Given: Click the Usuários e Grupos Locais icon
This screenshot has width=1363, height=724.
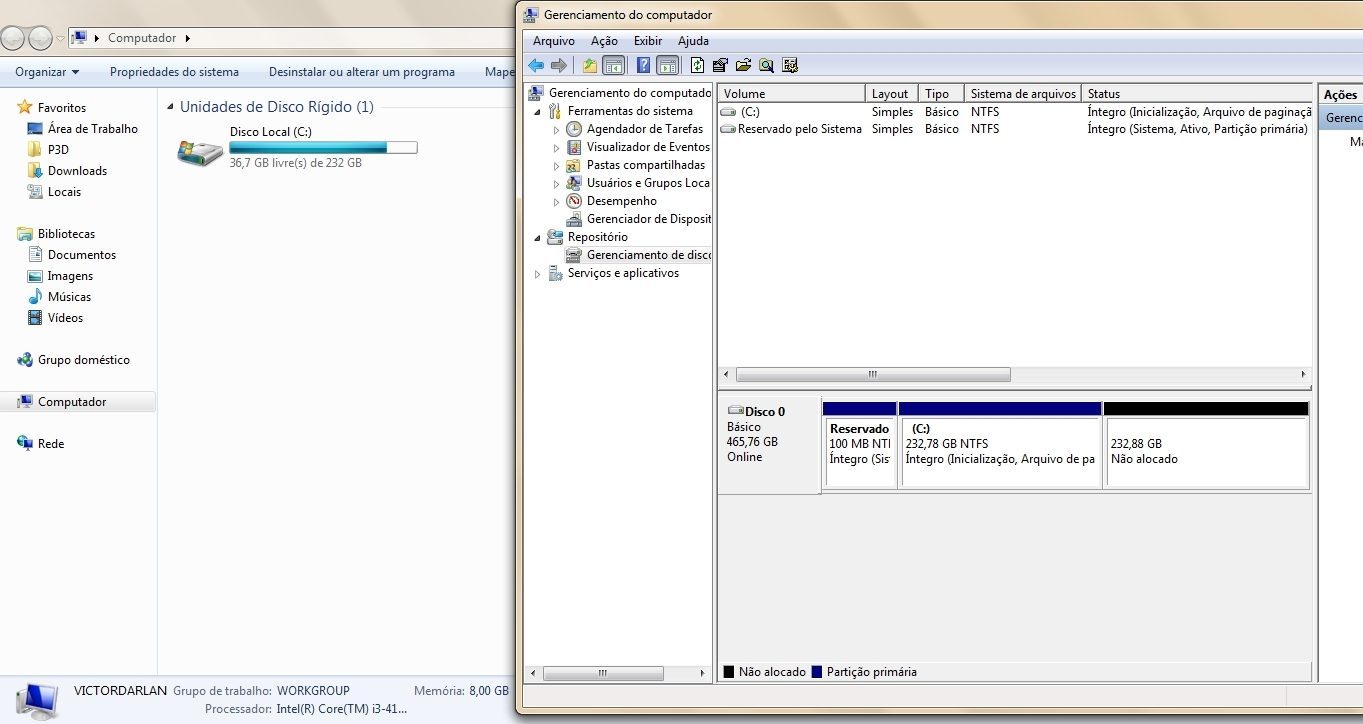Looking at the screenshot, I should tap(574, 183).
